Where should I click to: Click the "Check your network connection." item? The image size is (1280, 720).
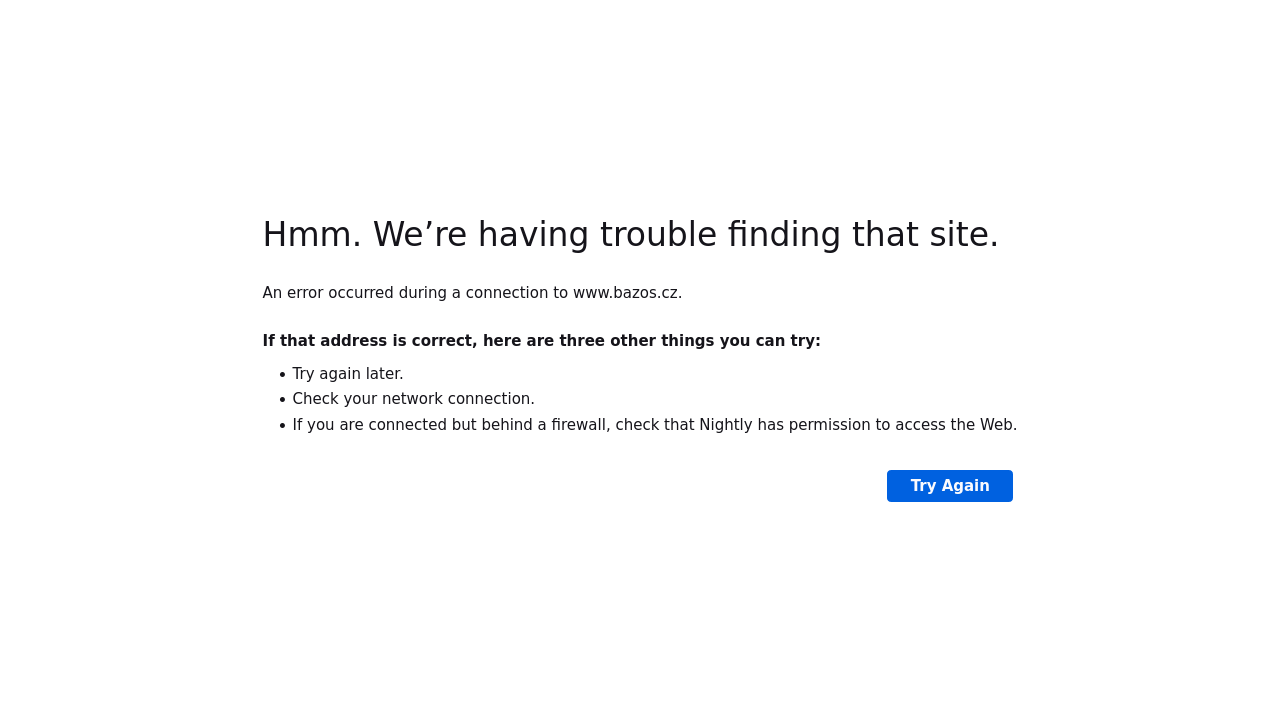413,399
